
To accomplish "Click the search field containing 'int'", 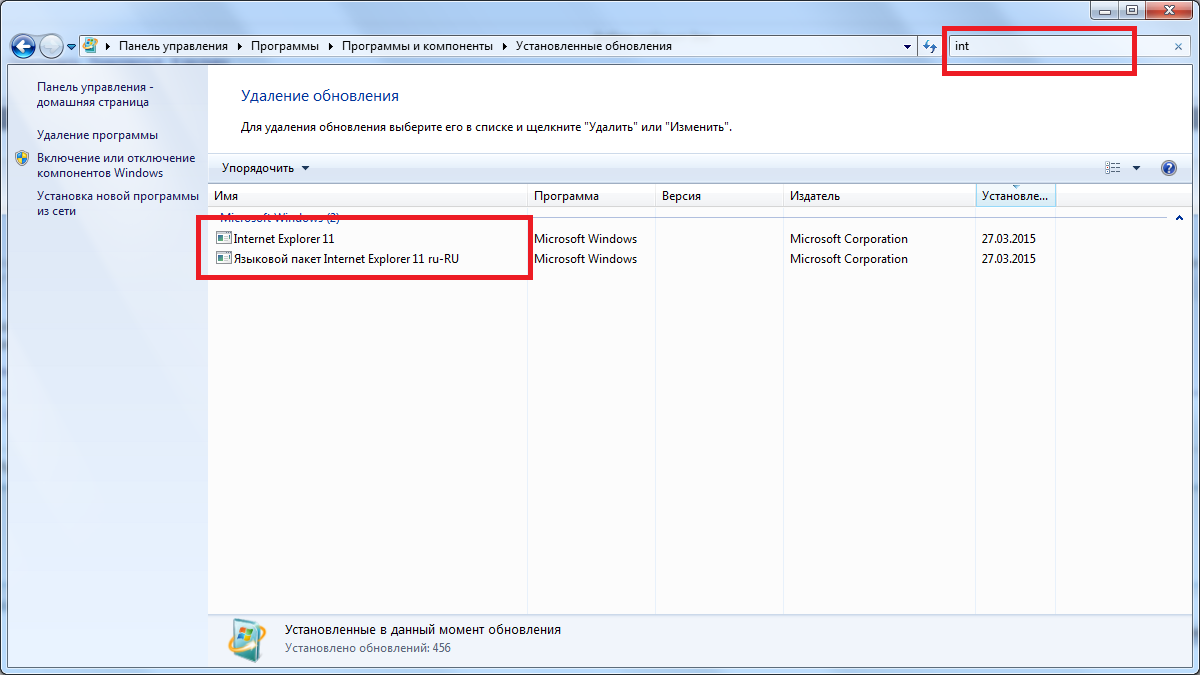I will pos(1057,46).
